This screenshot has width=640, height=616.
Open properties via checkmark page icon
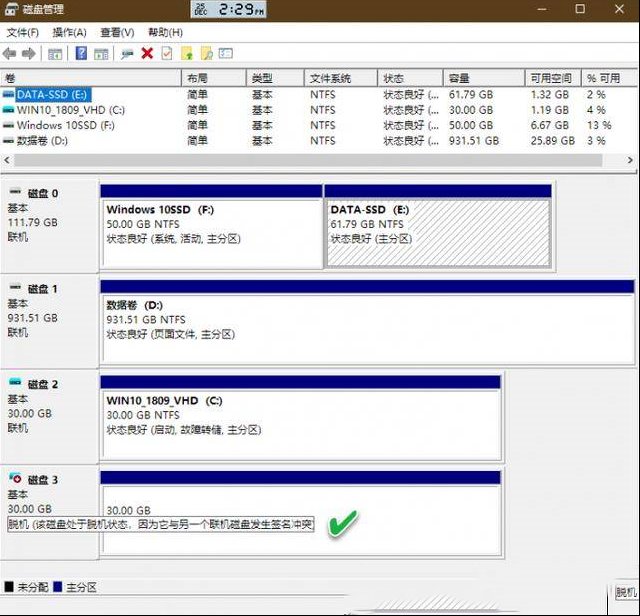tap(167, 53)
